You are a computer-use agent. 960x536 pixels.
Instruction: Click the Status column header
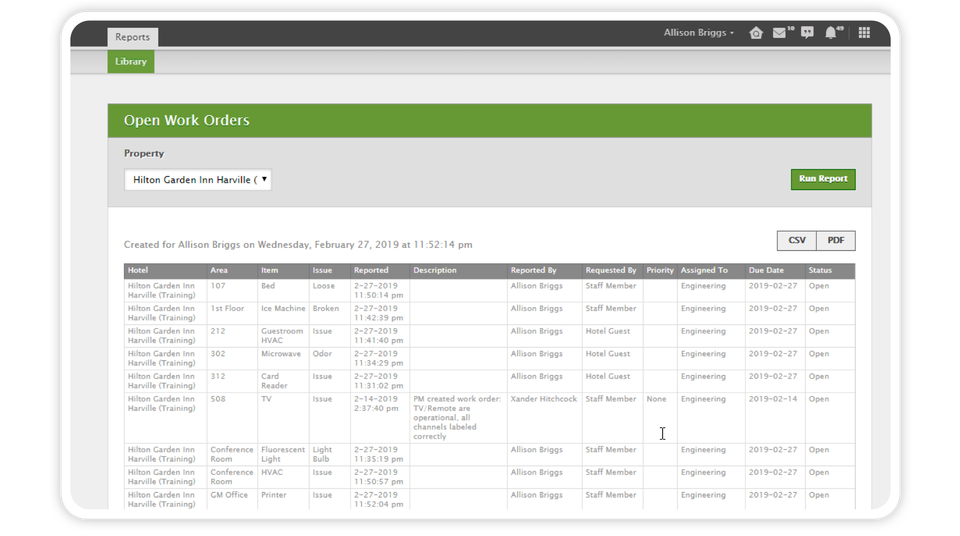click(x=820, y=271)
